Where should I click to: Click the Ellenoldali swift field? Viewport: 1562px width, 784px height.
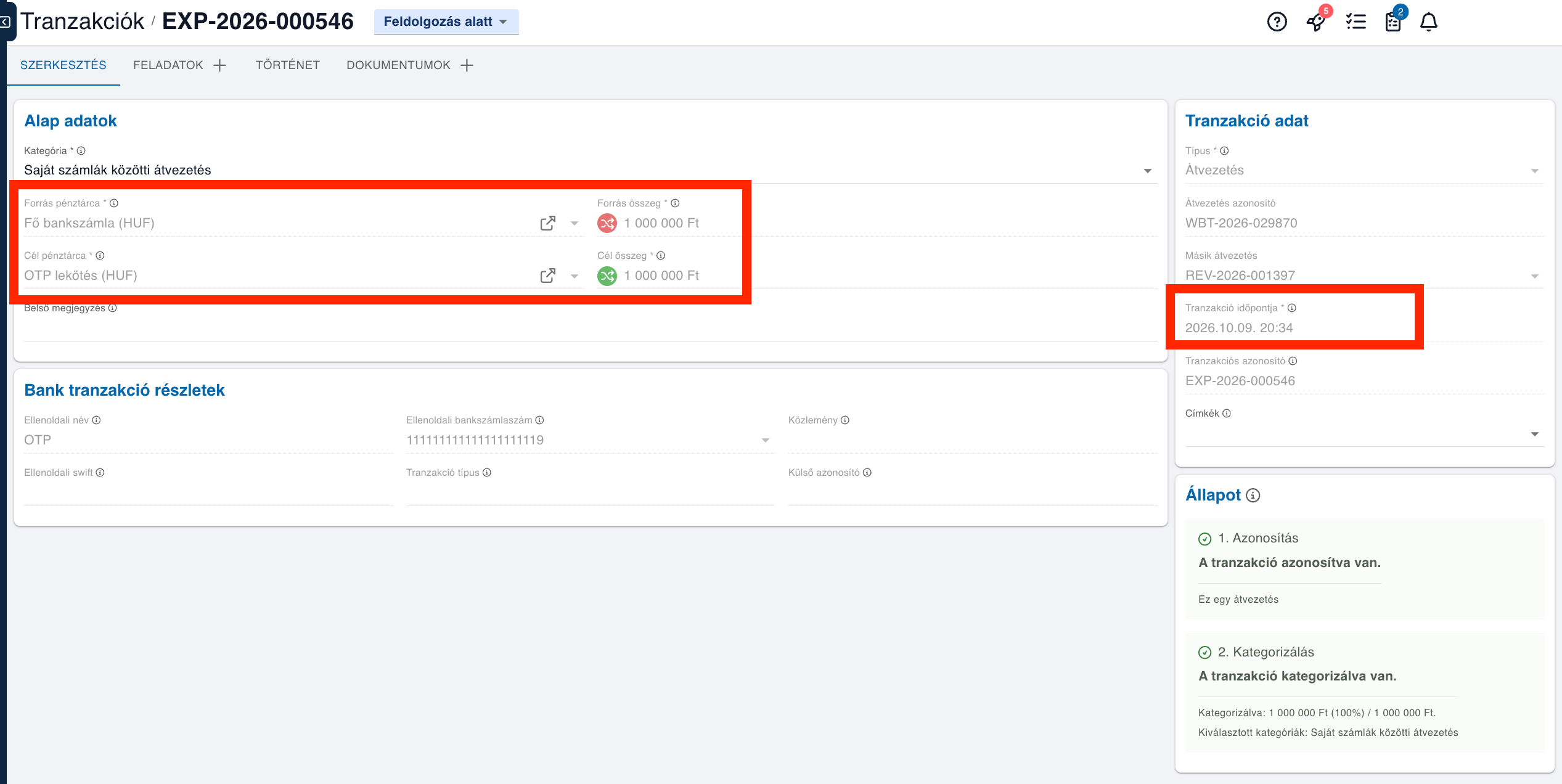(x=208, y=492)
